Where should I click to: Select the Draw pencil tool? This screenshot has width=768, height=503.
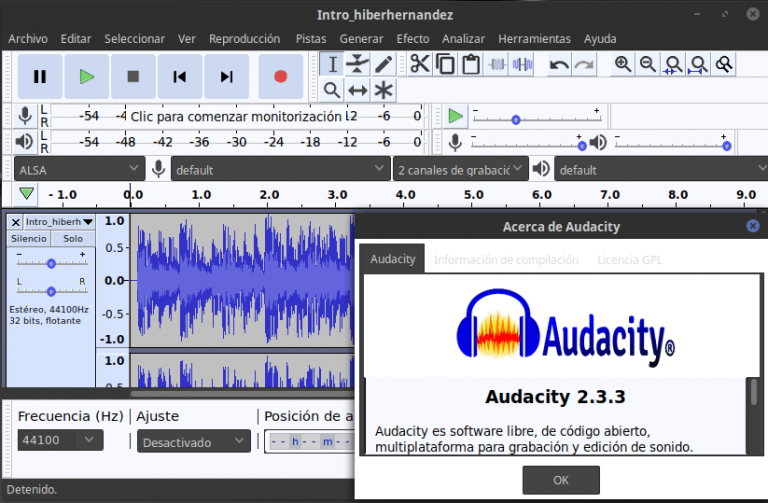[x=383, y=64]
